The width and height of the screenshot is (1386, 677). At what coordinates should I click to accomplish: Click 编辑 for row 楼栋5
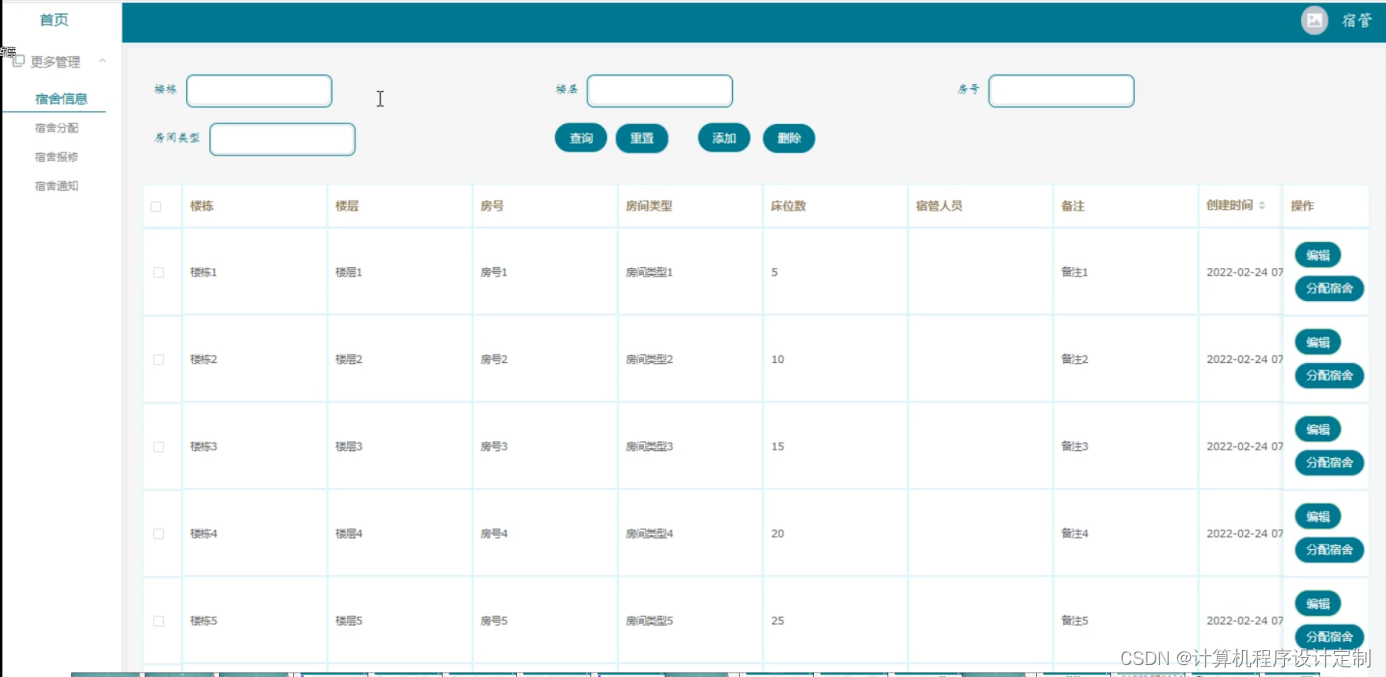1318,604
